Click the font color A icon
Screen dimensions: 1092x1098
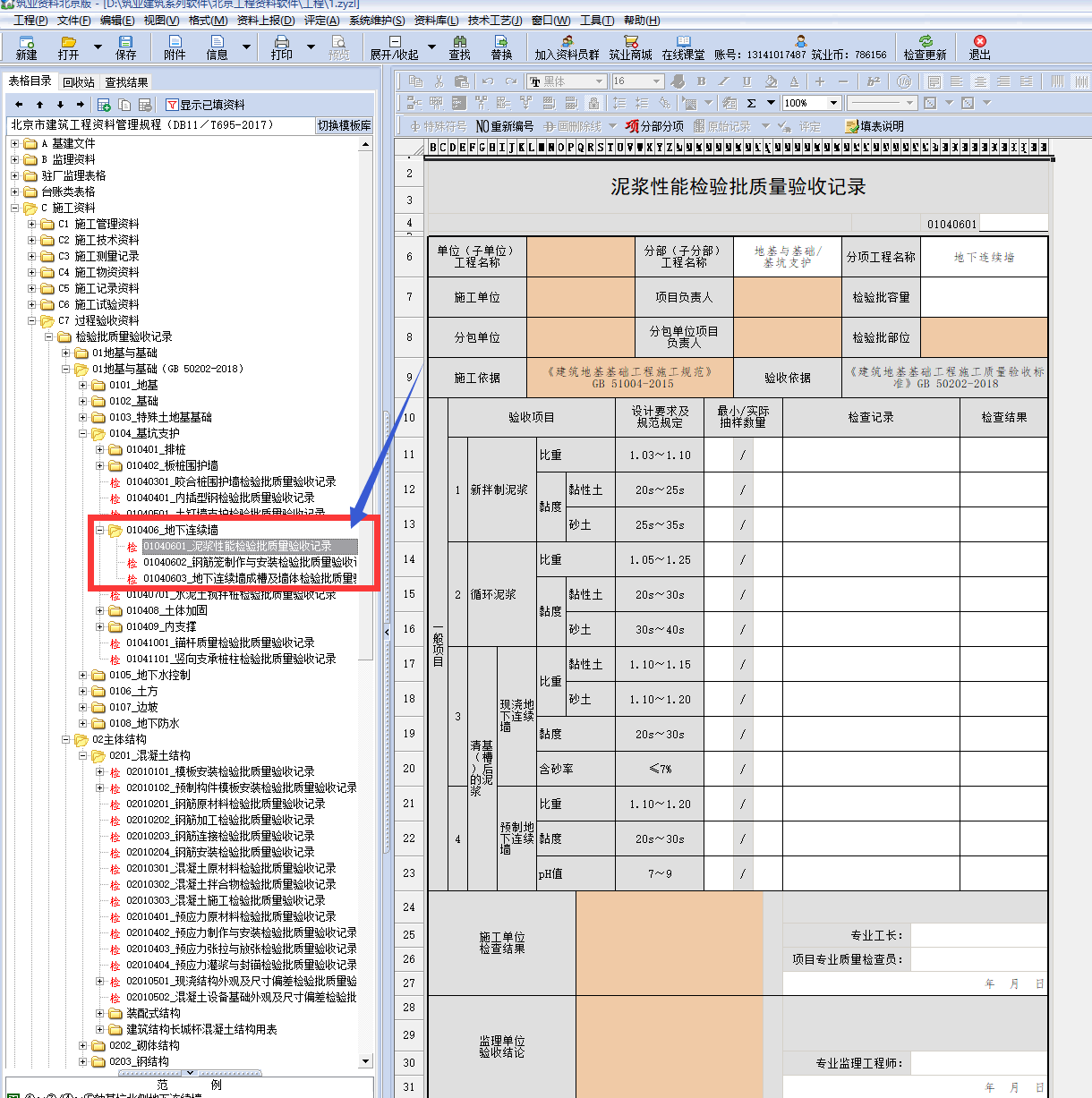click(794, 81)
